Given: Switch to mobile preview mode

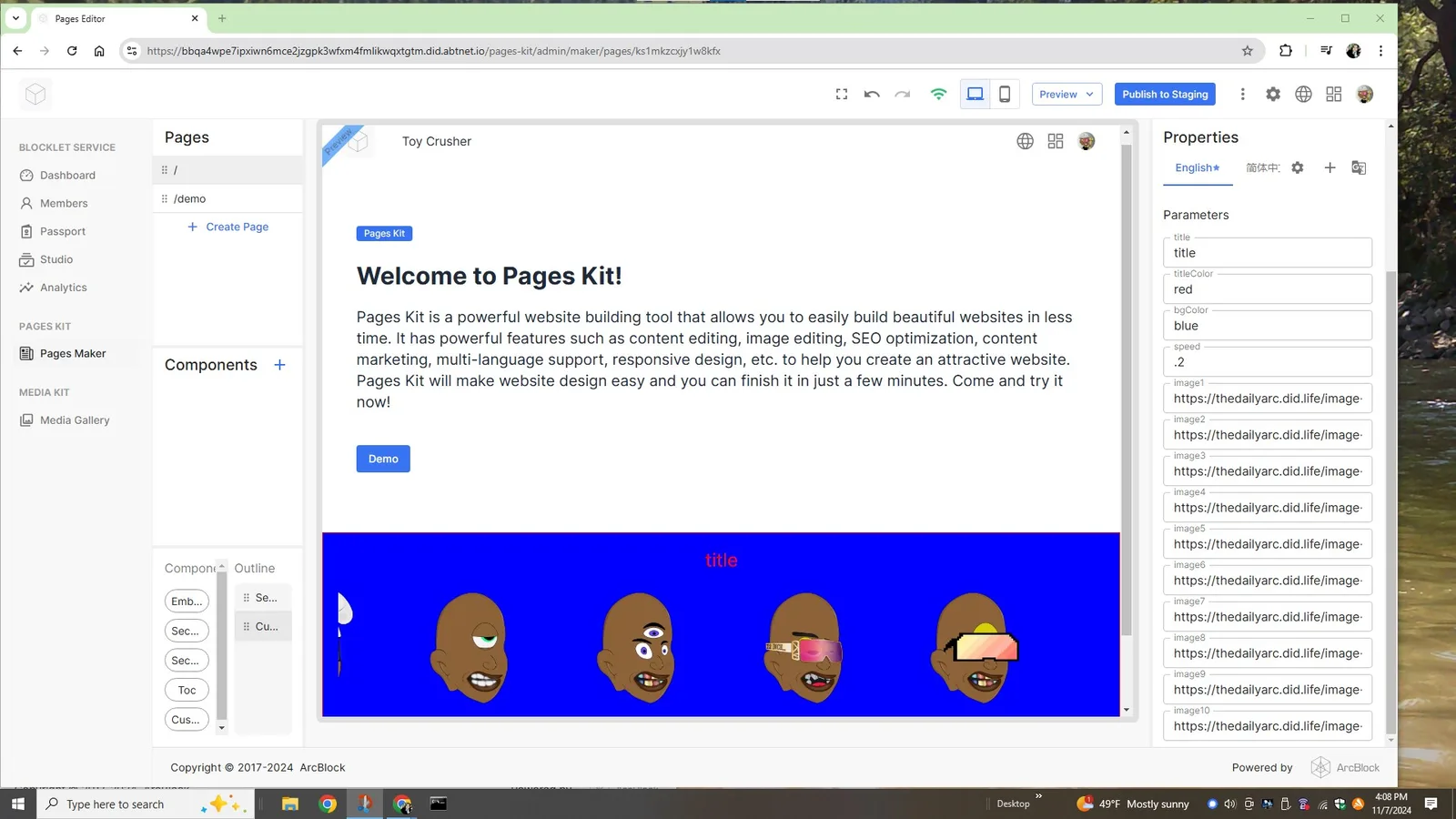Looking at the screenshot, I should (x=1005, y=94).
